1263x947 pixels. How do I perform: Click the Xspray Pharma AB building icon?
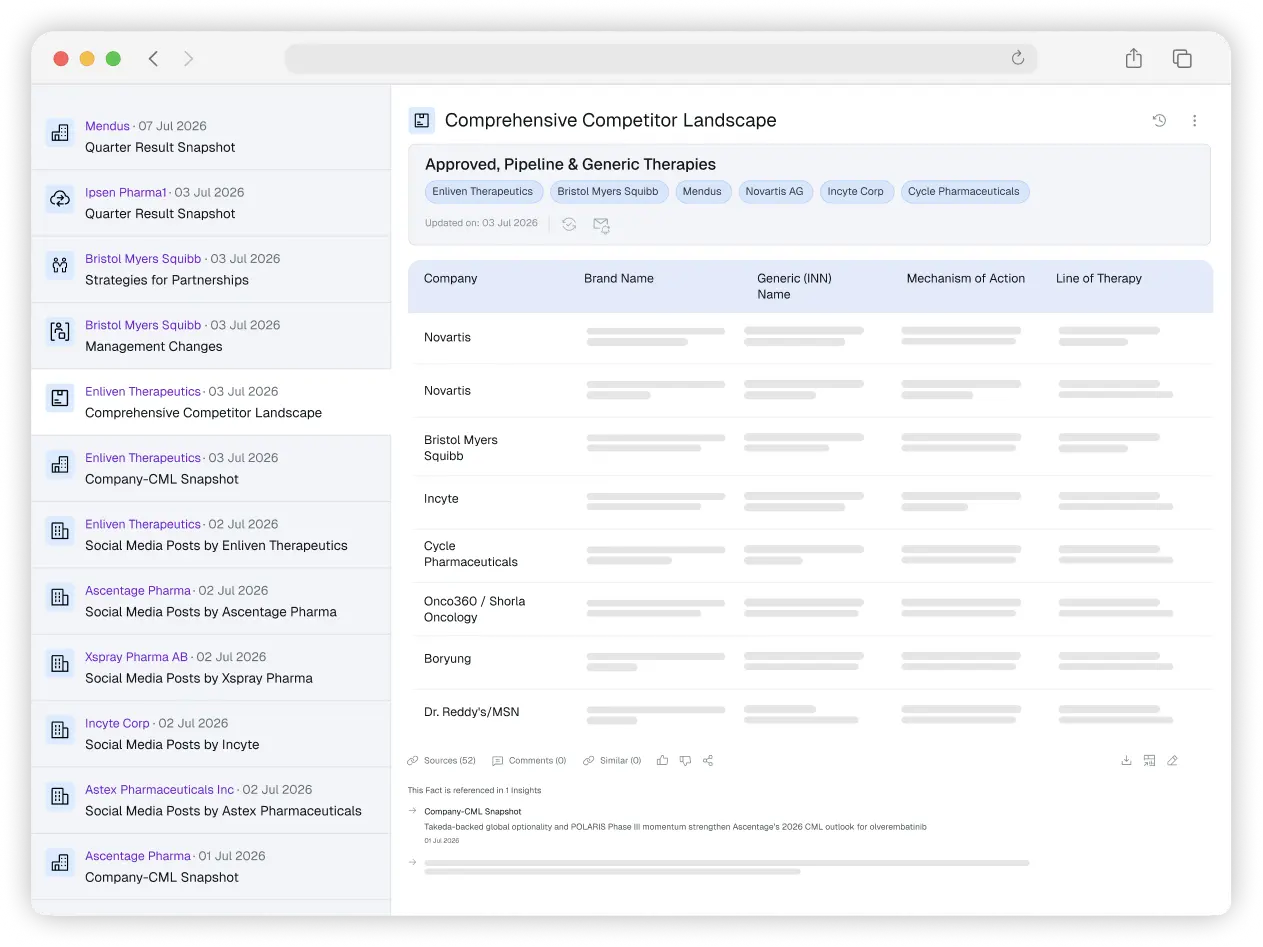pos(60,663)
